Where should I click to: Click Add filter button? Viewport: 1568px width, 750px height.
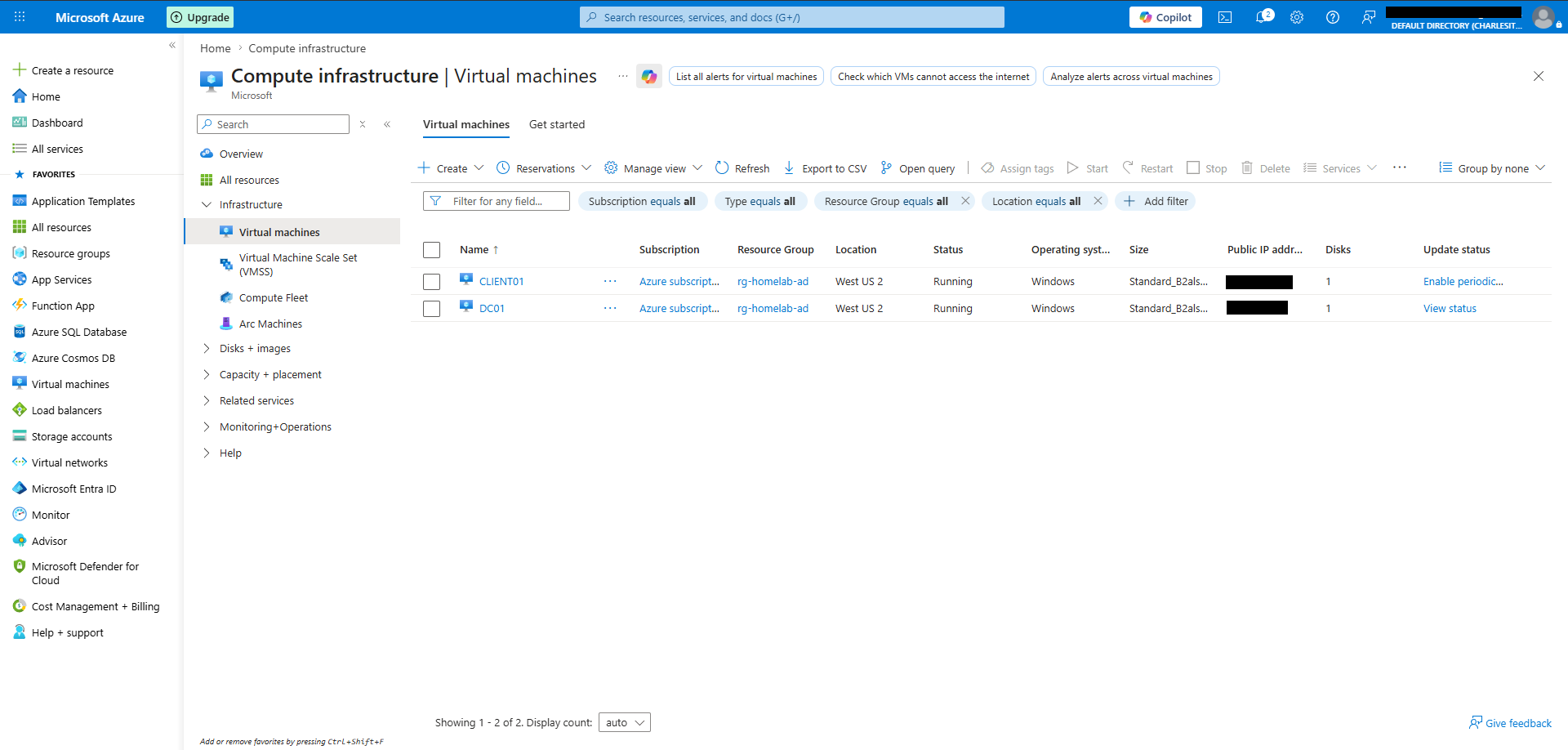coord(1156,201)
